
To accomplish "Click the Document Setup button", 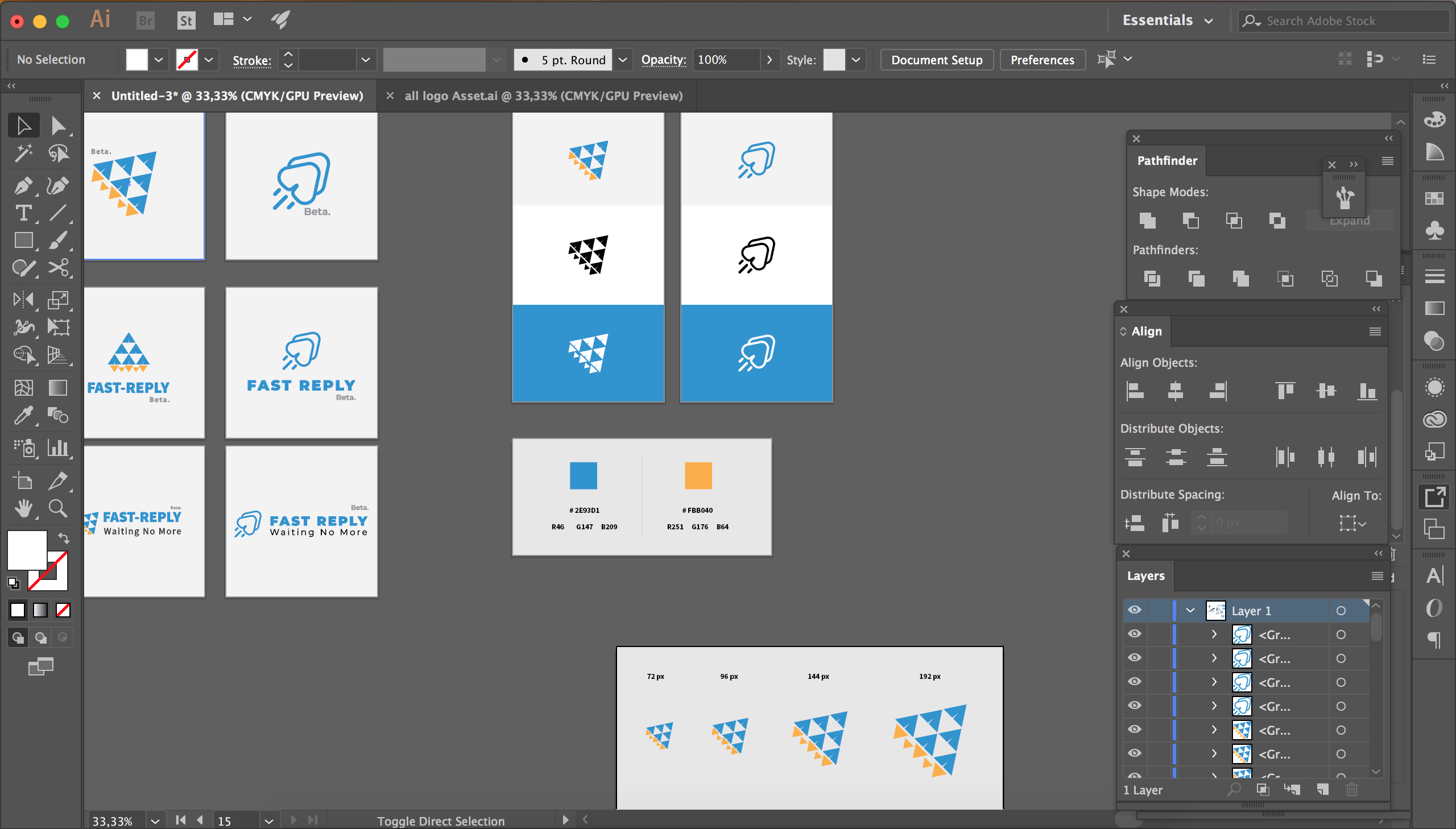I will pos(936,60).
